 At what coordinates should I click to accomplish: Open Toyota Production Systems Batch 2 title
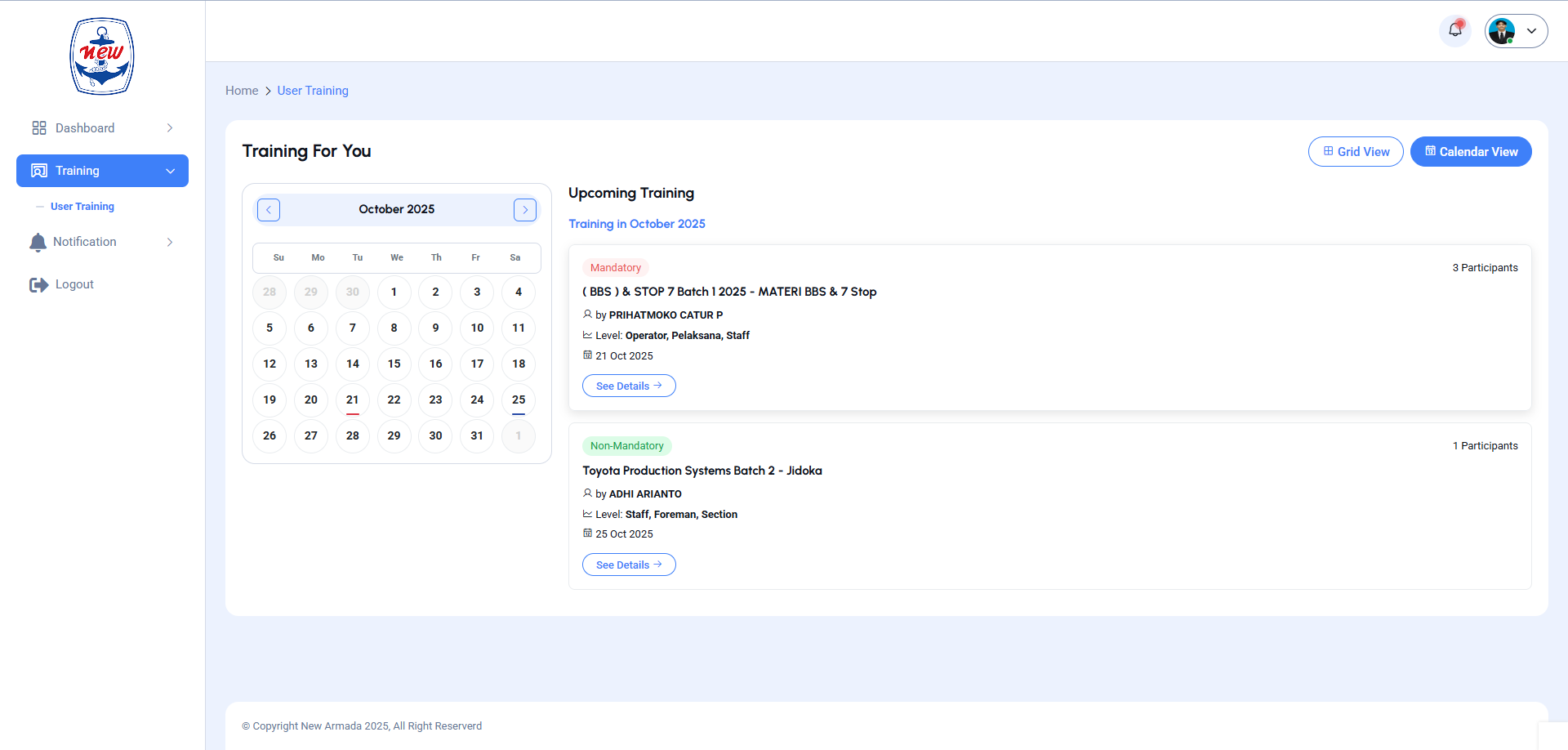pos(702,471)
